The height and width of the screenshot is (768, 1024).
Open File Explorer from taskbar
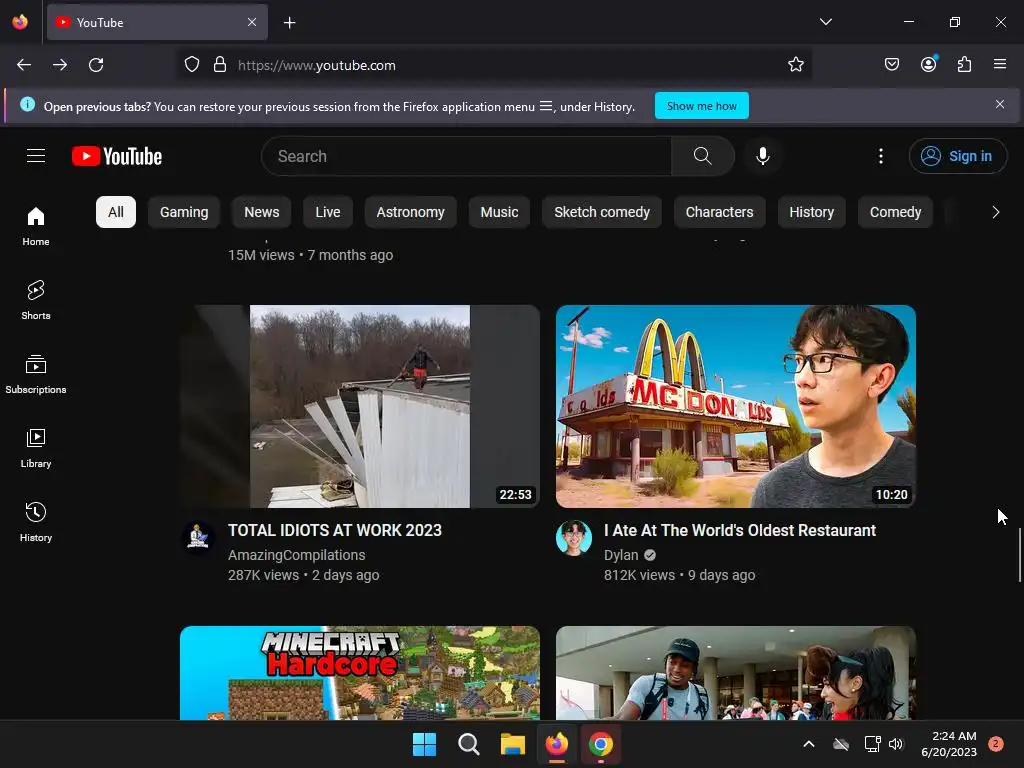tap(513, 744)
